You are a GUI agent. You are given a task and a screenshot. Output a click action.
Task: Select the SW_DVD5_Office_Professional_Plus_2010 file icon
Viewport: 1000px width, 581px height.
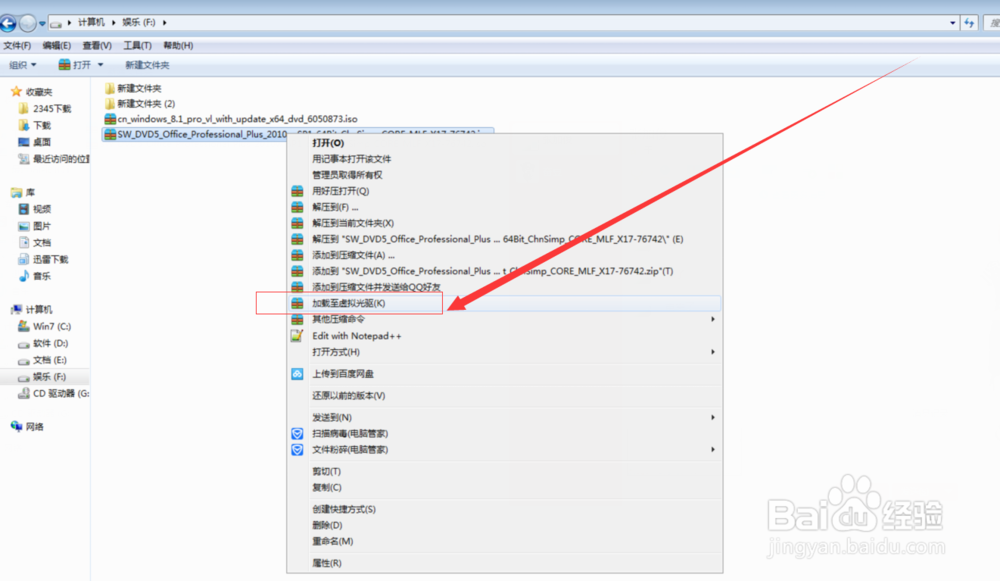click(110, 134)
